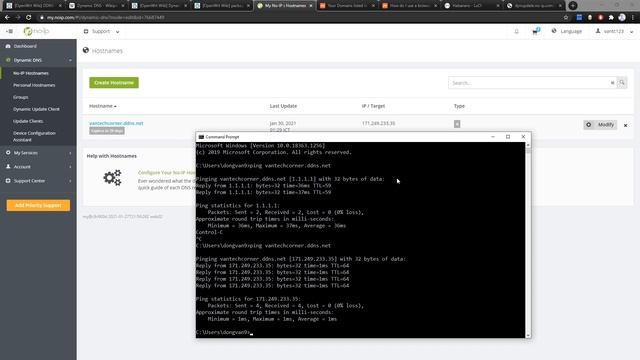Close the My No-IP Hostnames tab

click(311, 6)
